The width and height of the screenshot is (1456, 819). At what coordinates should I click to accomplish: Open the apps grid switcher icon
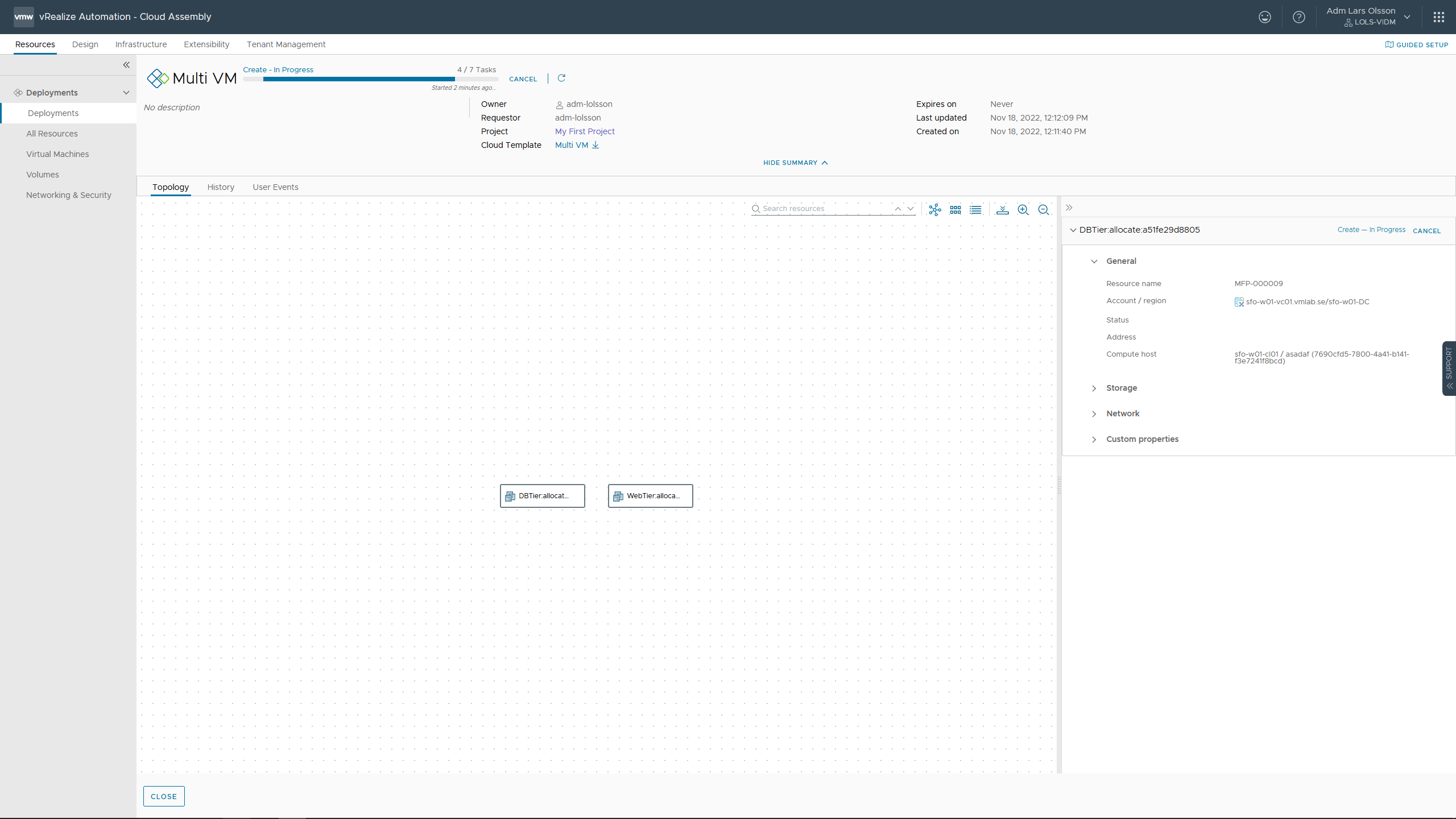coord(1439,17)
